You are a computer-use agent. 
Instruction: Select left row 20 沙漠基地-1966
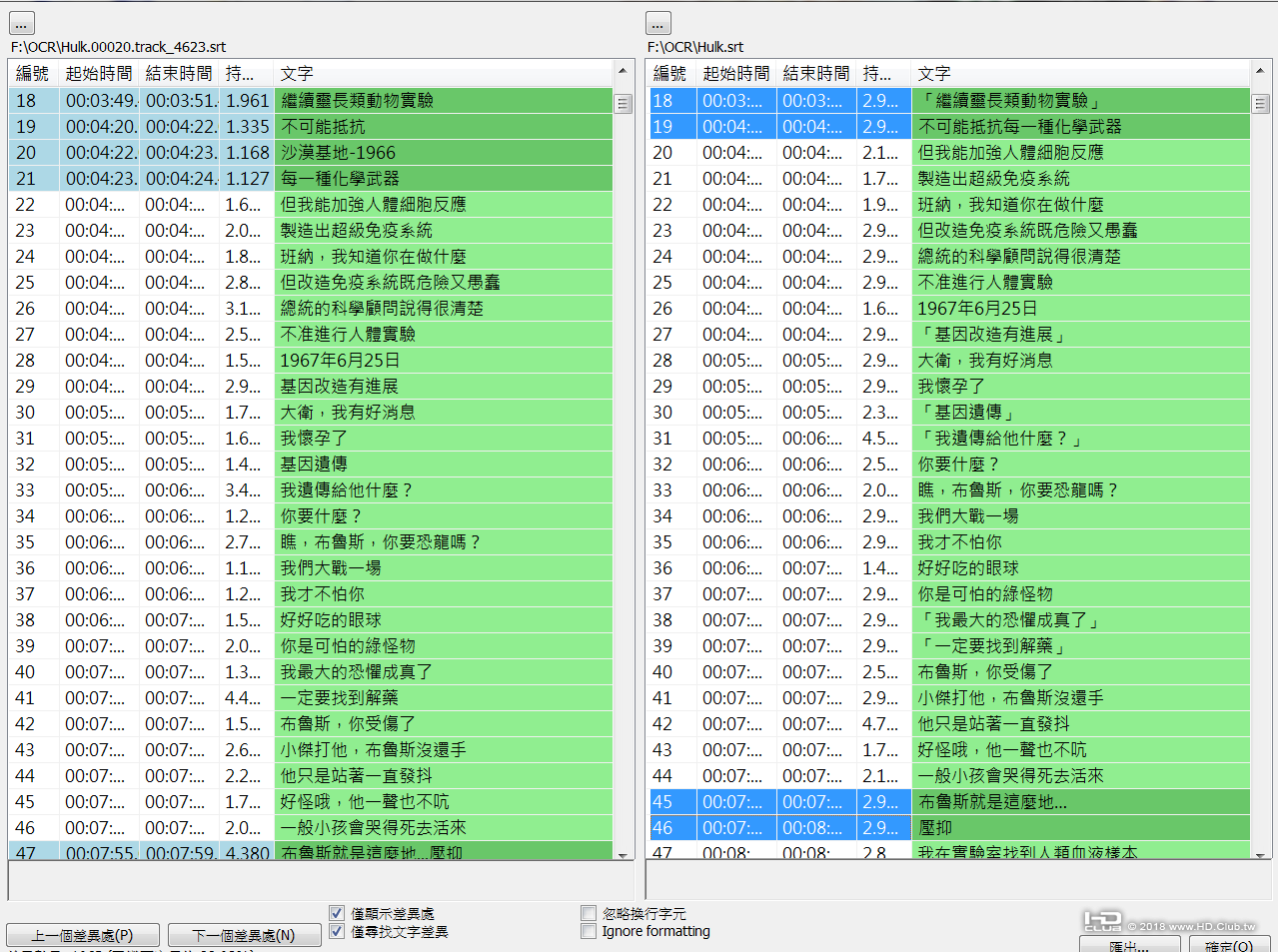(311, 152)
